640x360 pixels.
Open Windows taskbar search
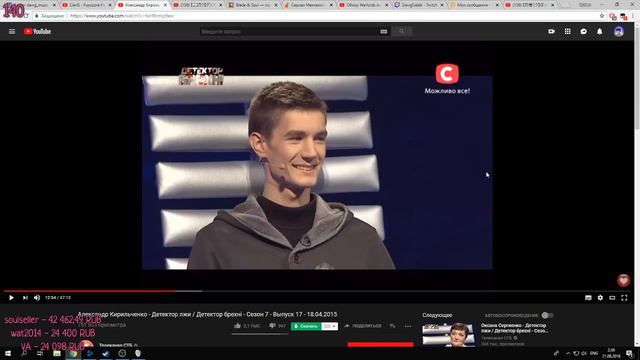pos(24,353)
